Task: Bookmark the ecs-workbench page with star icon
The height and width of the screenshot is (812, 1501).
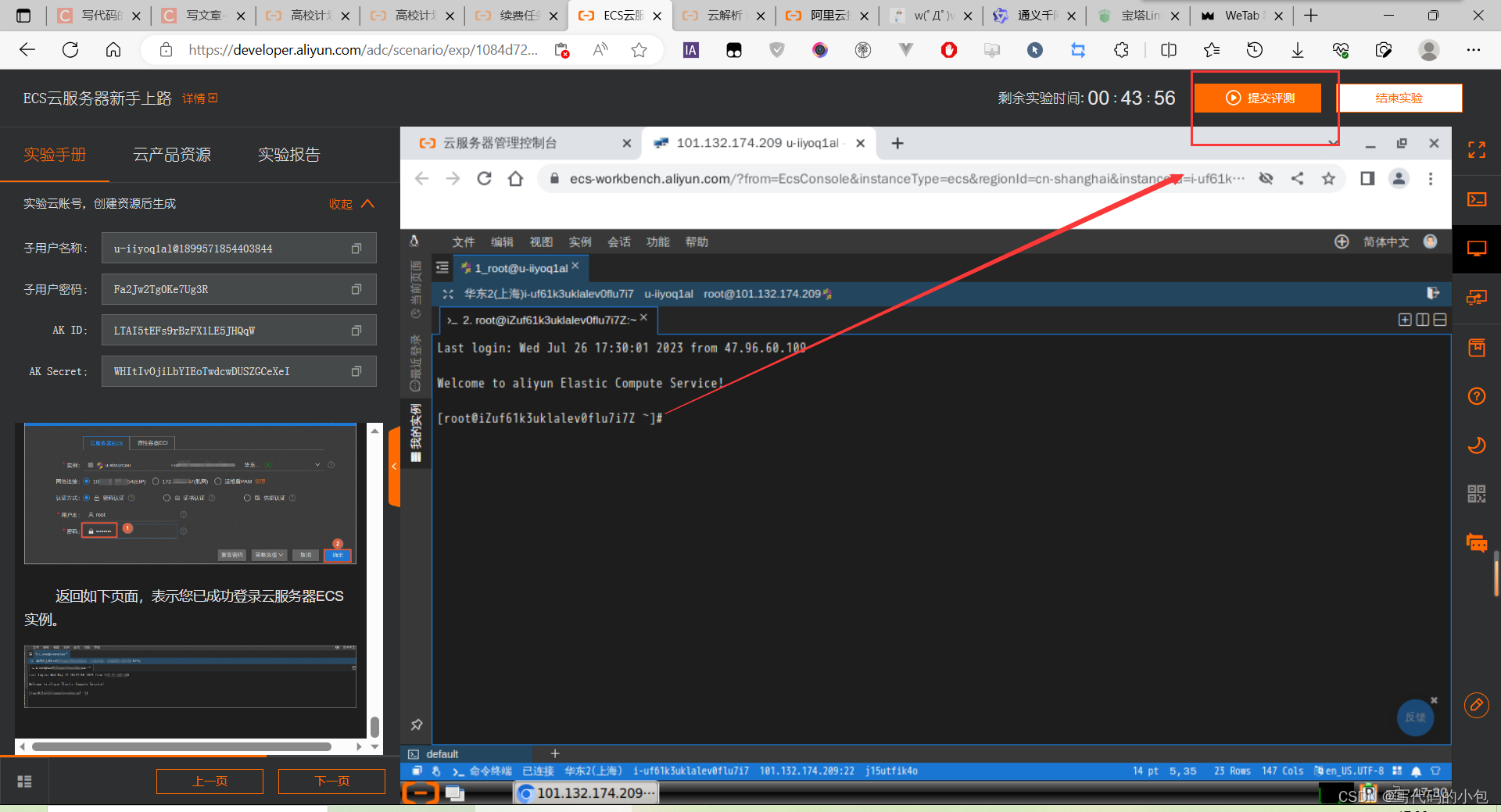Action: point(1328,179)
